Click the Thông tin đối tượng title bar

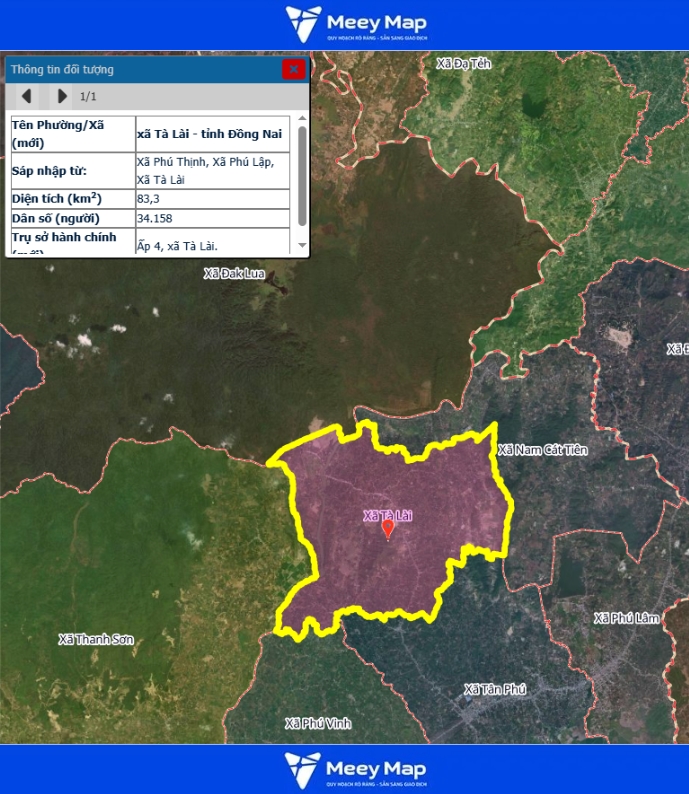click(x=140, y=69)
